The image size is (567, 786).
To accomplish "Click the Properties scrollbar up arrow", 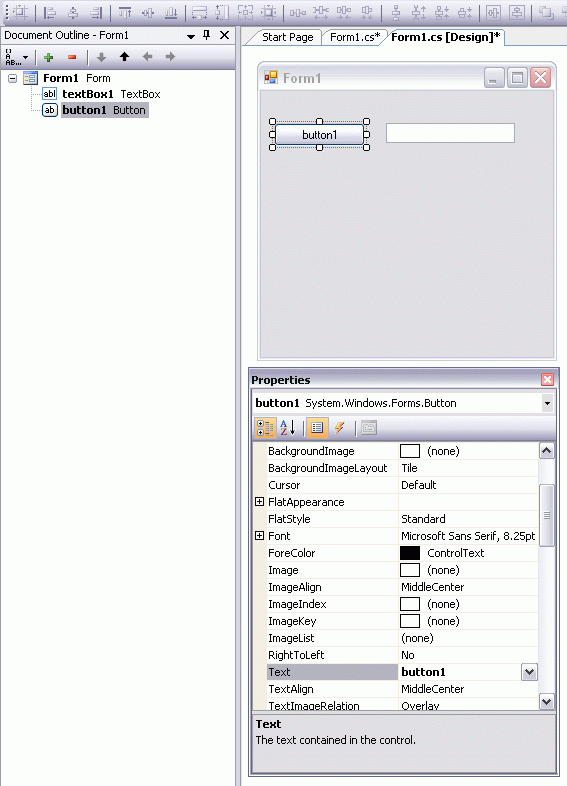I will 546,451.
